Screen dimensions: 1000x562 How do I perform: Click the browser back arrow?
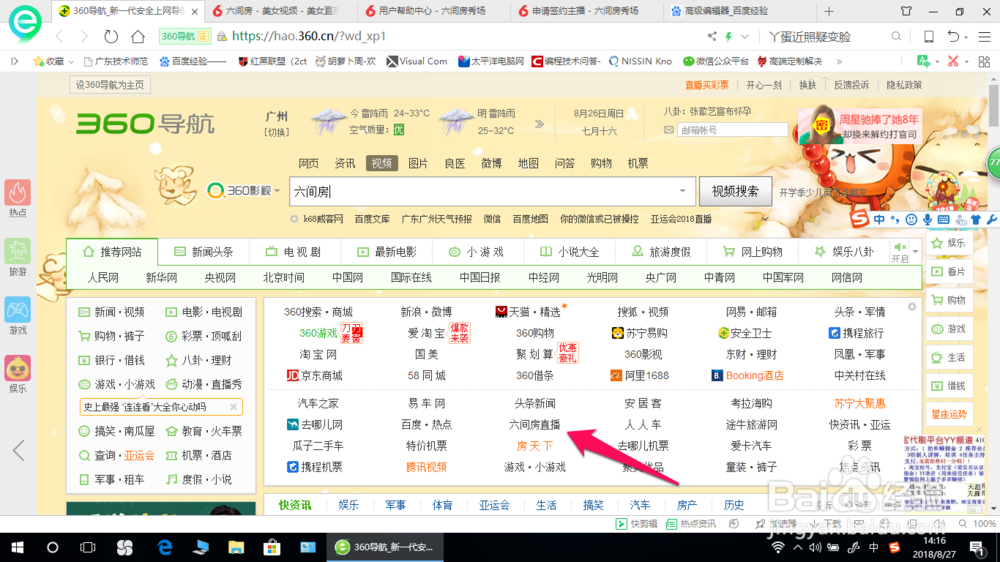(x=59, y=36)
